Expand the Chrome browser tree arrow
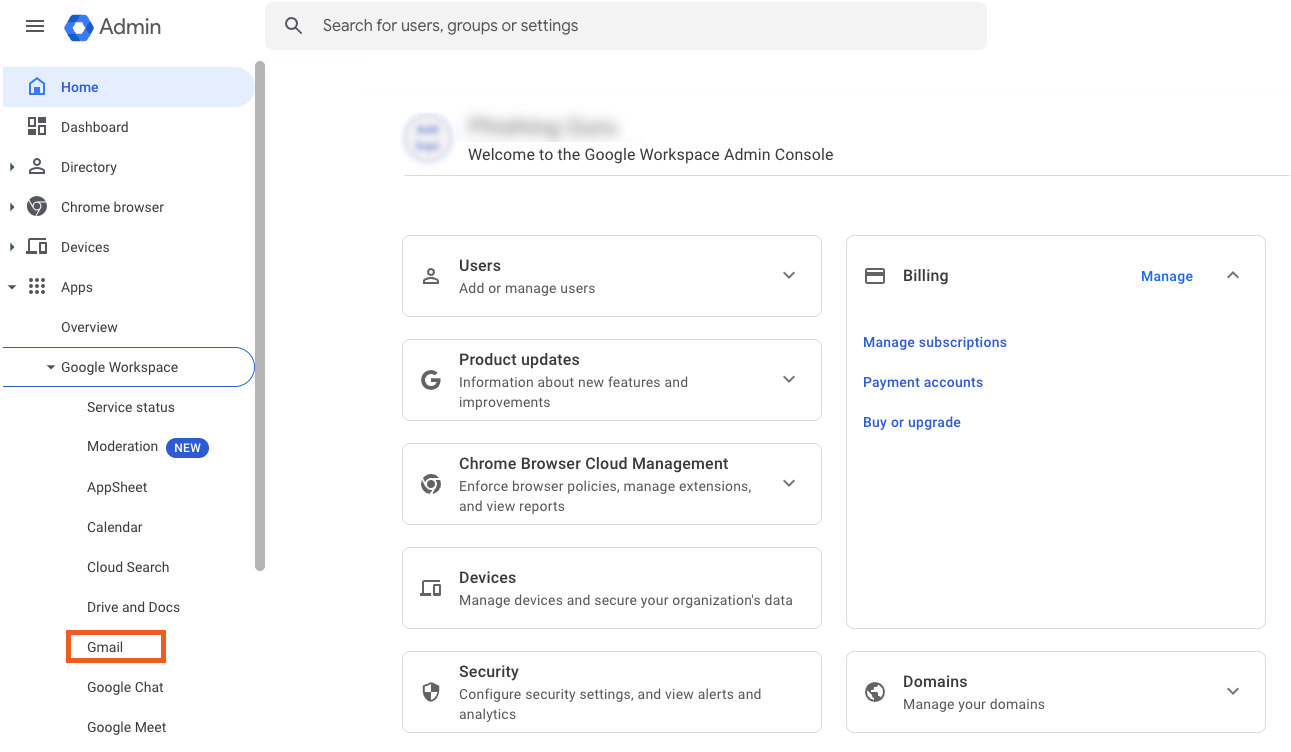This screenshot has height=752, width=1291. point(12,207)
